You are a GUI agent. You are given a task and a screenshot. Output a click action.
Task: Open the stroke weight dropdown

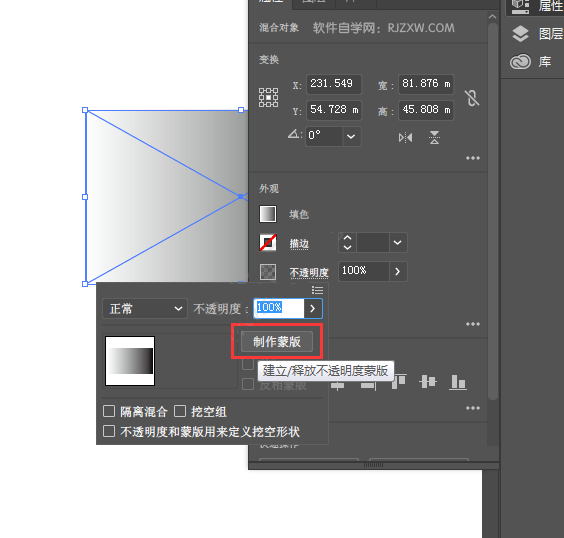[397, 242]
